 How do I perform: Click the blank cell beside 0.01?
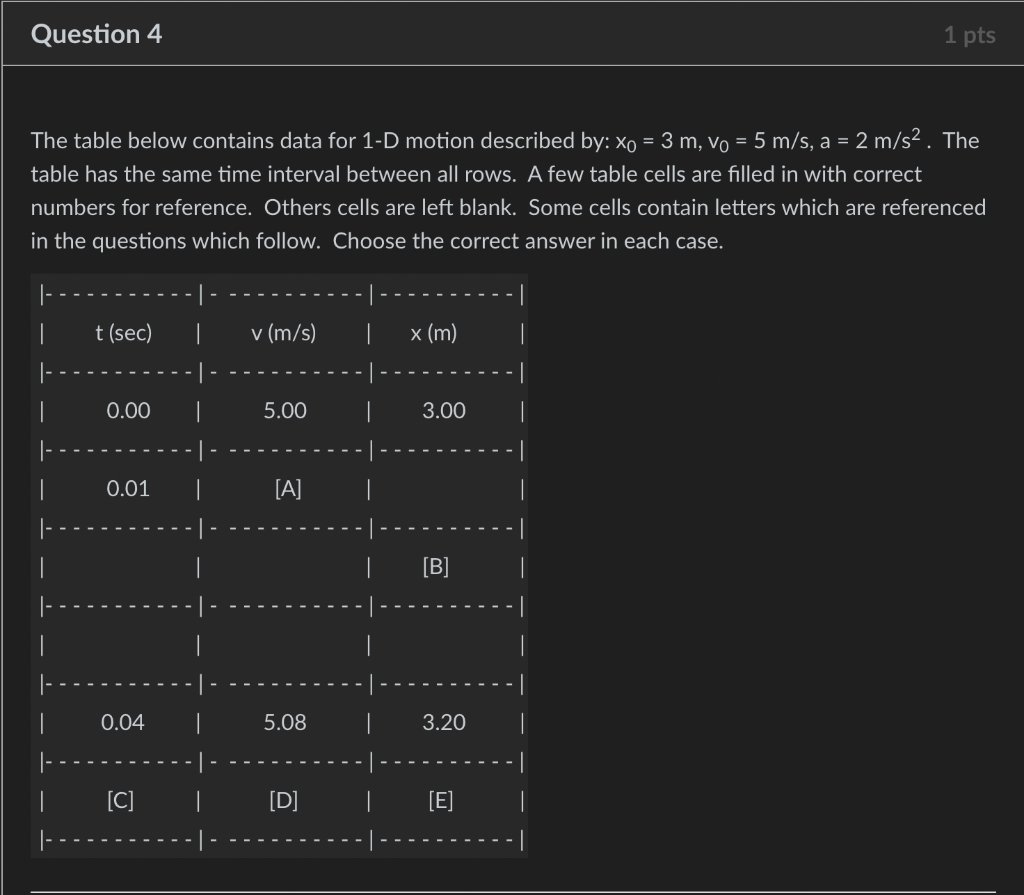pos(439,488)
